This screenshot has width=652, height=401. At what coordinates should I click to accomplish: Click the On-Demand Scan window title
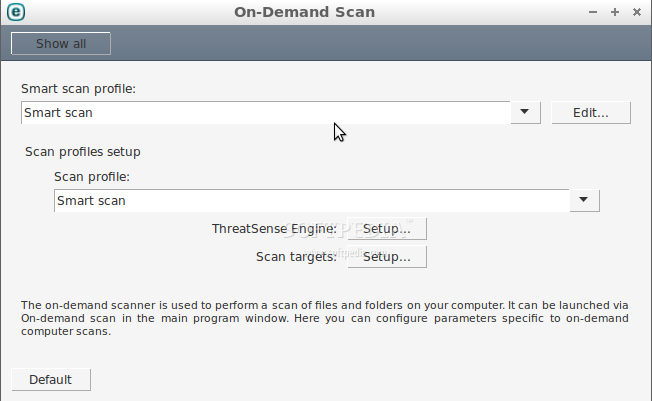click(x=304, y=12)
